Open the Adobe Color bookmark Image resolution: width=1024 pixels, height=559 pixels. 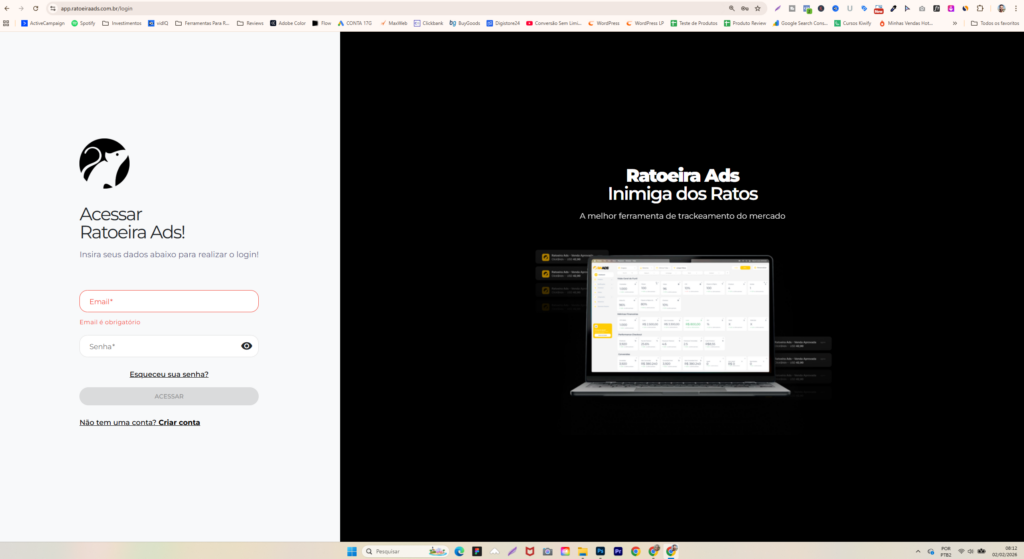(288, 23)
